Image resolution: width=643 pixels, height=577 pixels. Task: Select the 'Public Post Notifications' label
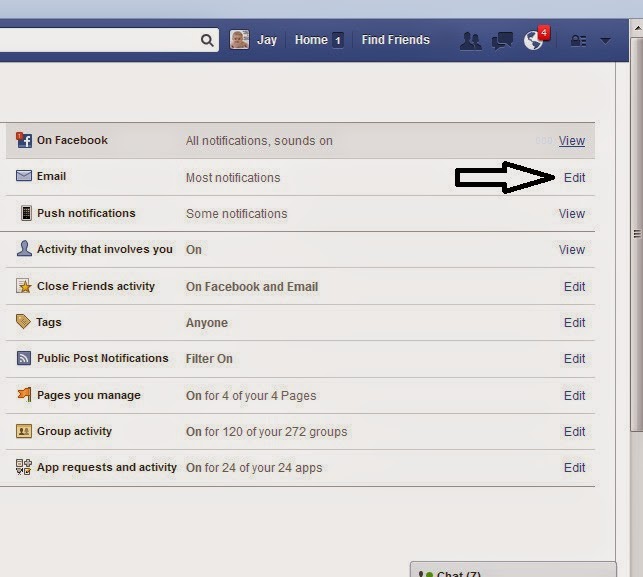click(x=103, y=358)
